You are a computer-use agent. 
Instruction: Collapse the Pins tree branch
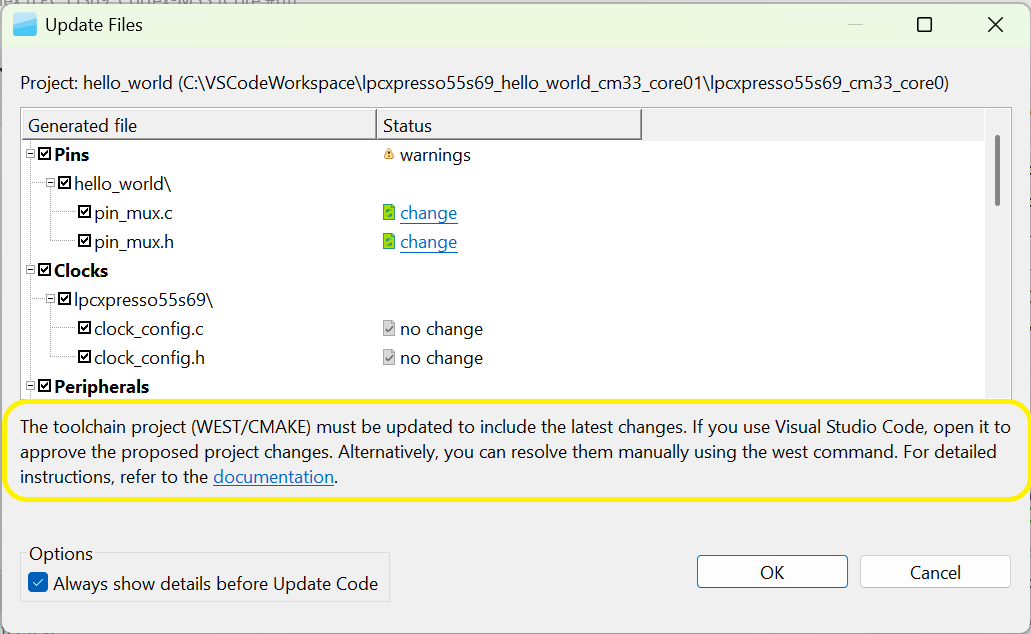coord(32,154)
